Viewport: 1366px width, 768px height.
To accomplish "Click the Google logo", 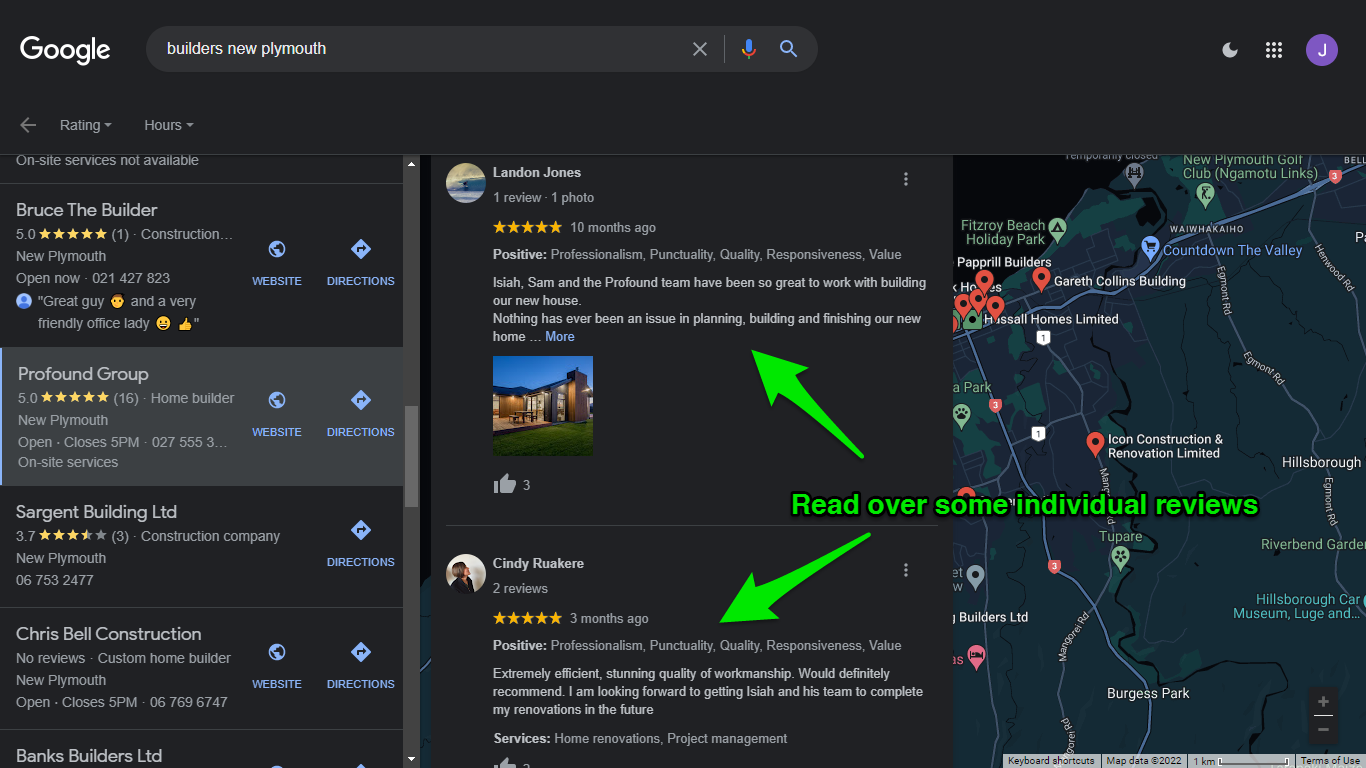I will click(65, 49).
